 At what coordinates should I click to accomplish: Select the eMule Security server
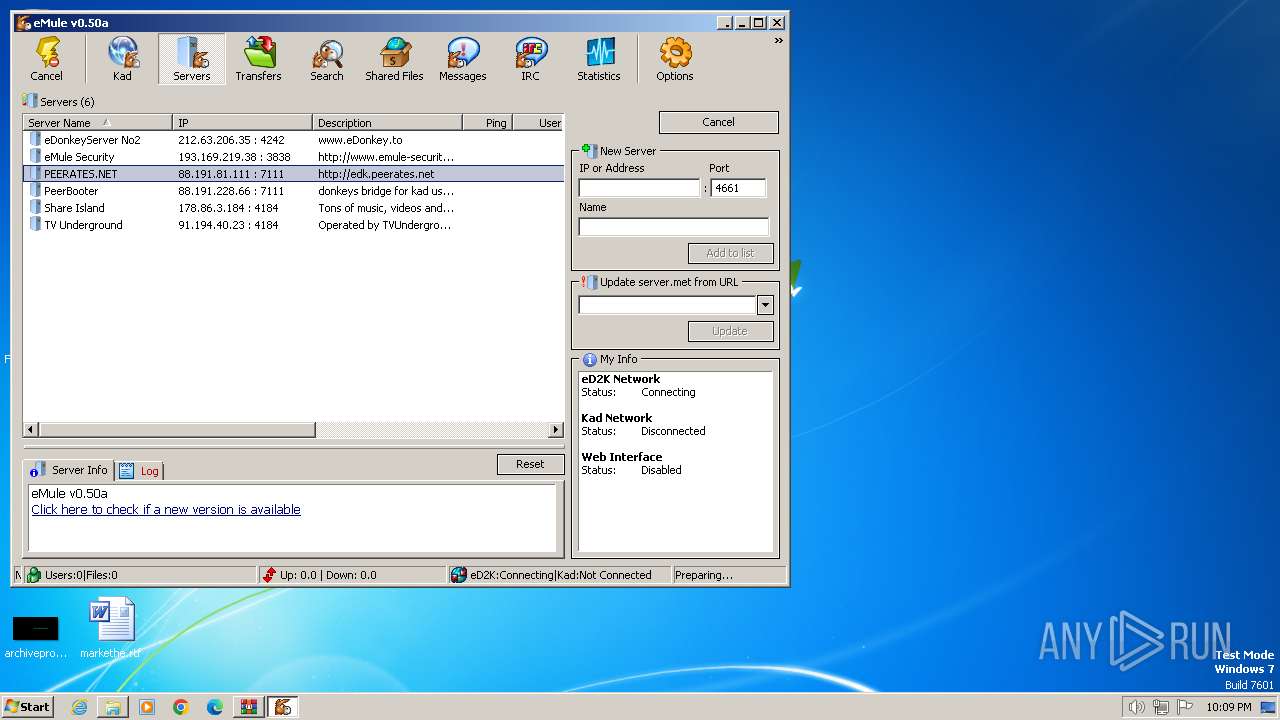pyautogui.click(x=293, y=157)
